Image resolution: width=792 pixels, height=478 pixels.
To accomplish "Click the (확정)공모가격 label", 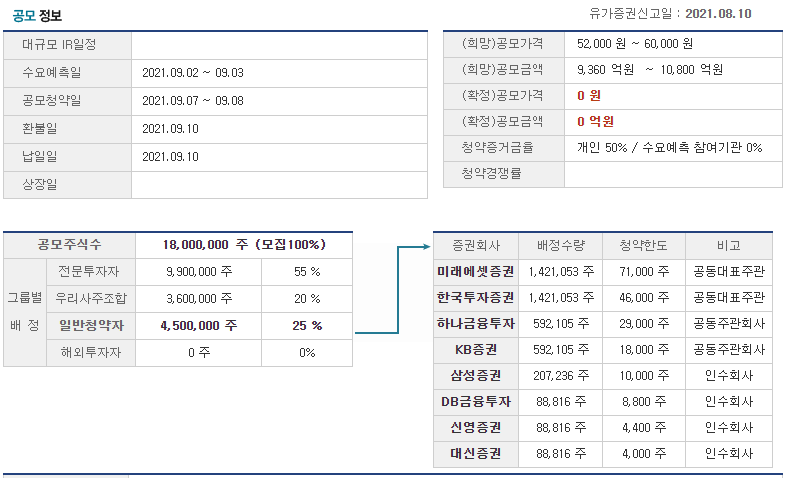I will [x=503, y=95].
